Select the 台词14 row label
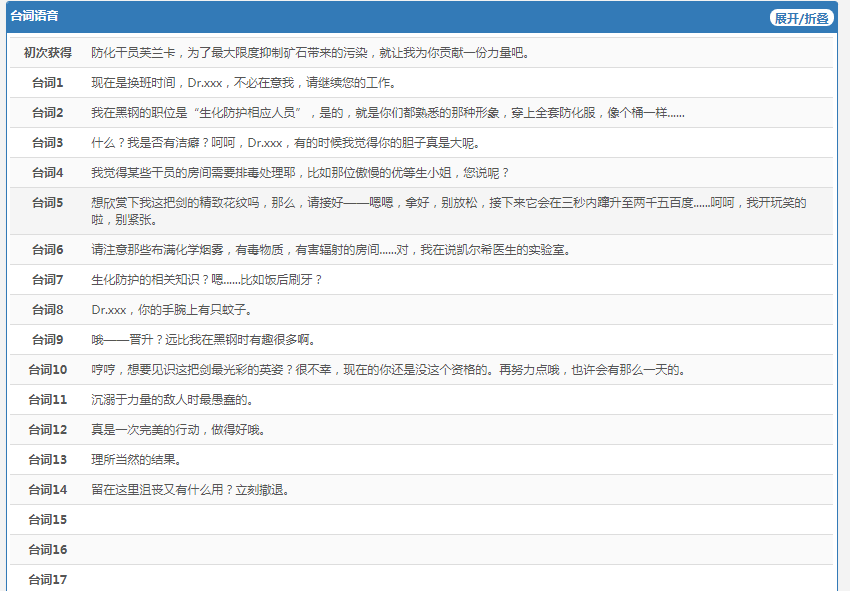Image resolution: width=853 pixels, height=591 pixels. tap(48, 490)
